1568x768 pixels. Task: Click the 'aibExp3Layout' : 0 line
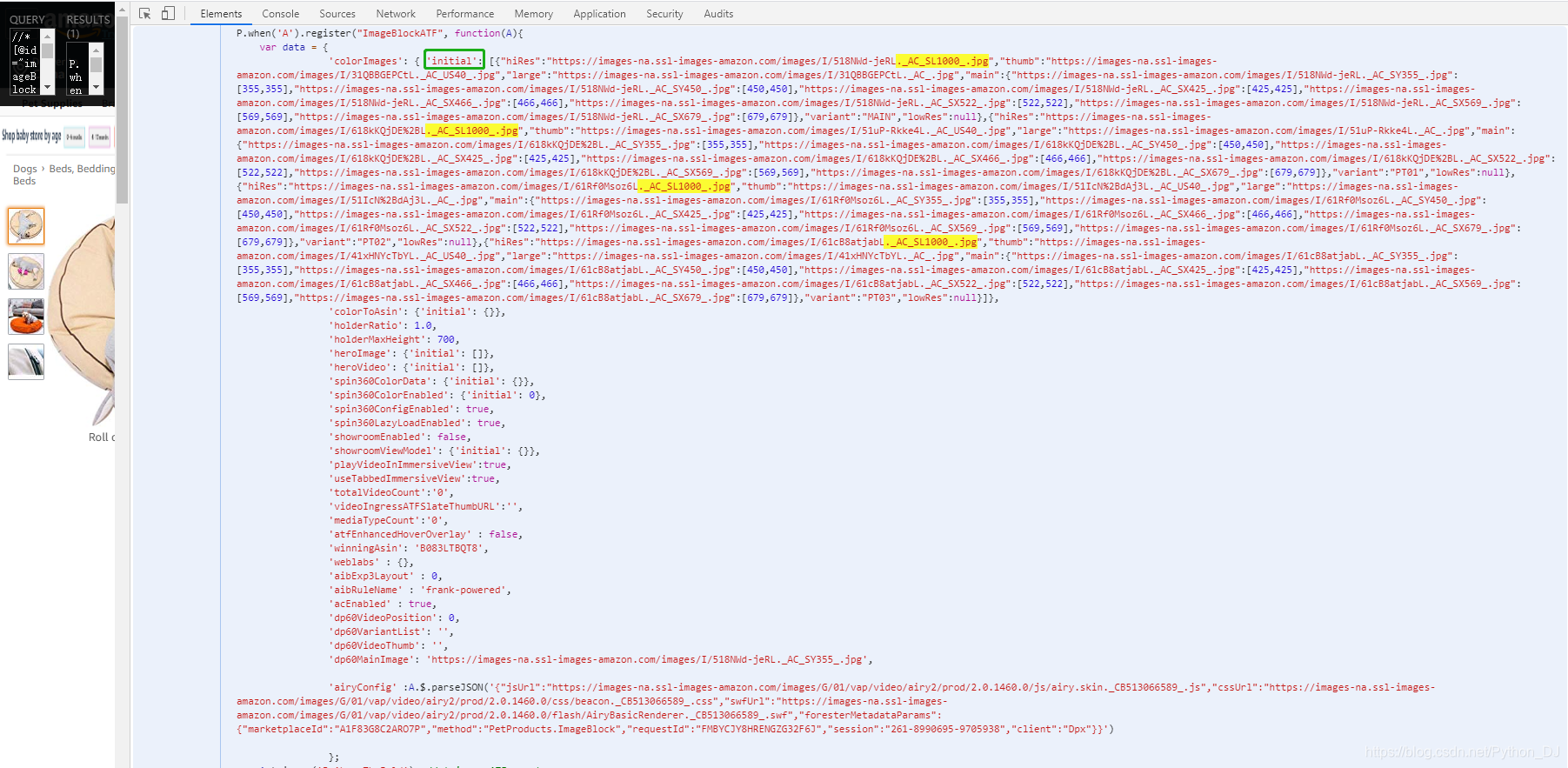coord(386,576)
